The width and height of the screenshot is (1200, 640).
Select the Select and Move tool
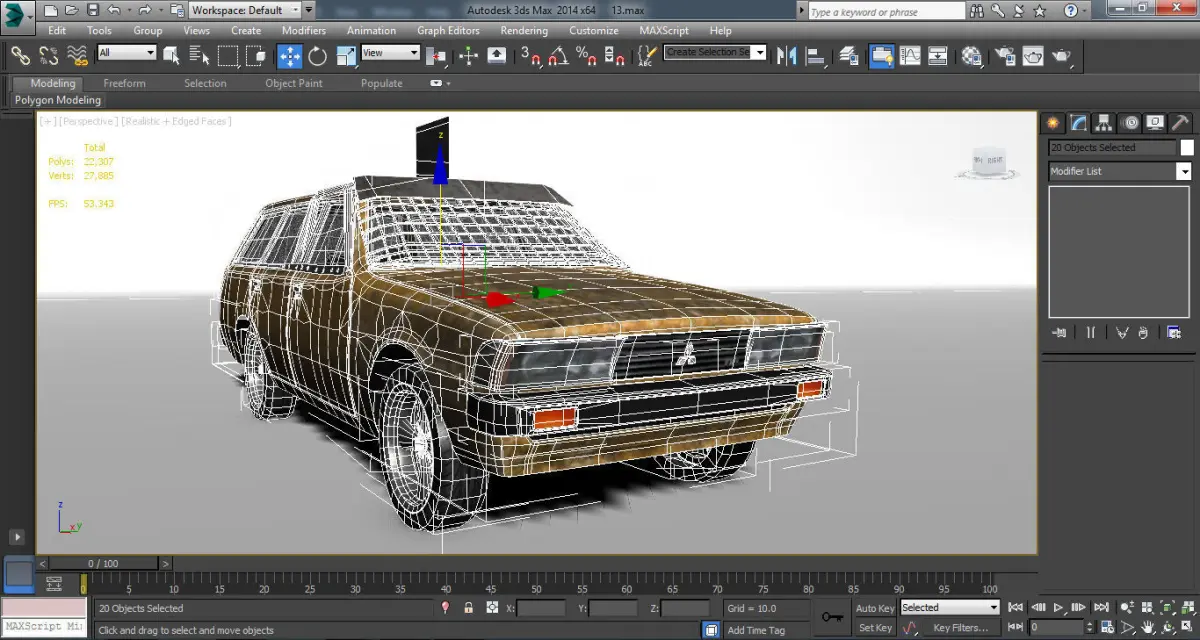pos(289,56)
